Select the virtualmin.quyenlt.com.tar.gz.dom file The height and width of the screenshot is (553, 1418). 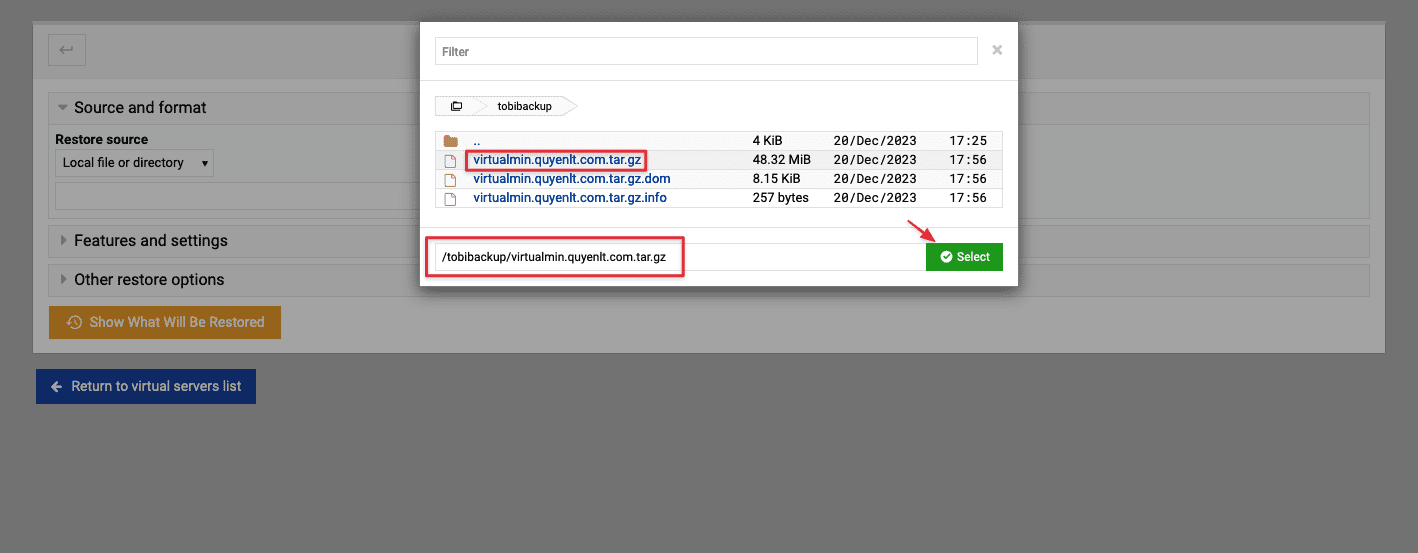click(571, 179)
